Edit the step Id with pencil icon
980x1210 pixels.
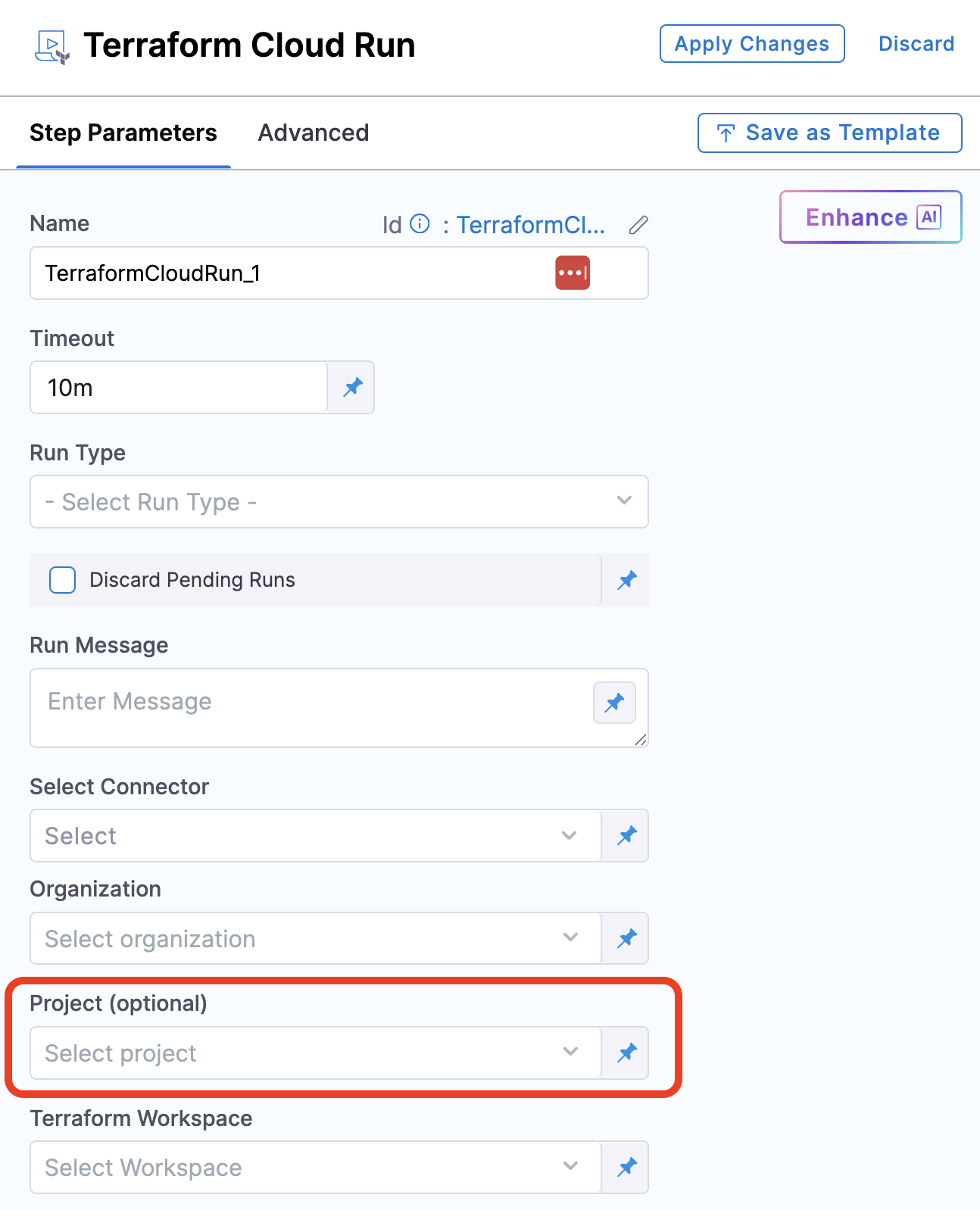[638, 225]
